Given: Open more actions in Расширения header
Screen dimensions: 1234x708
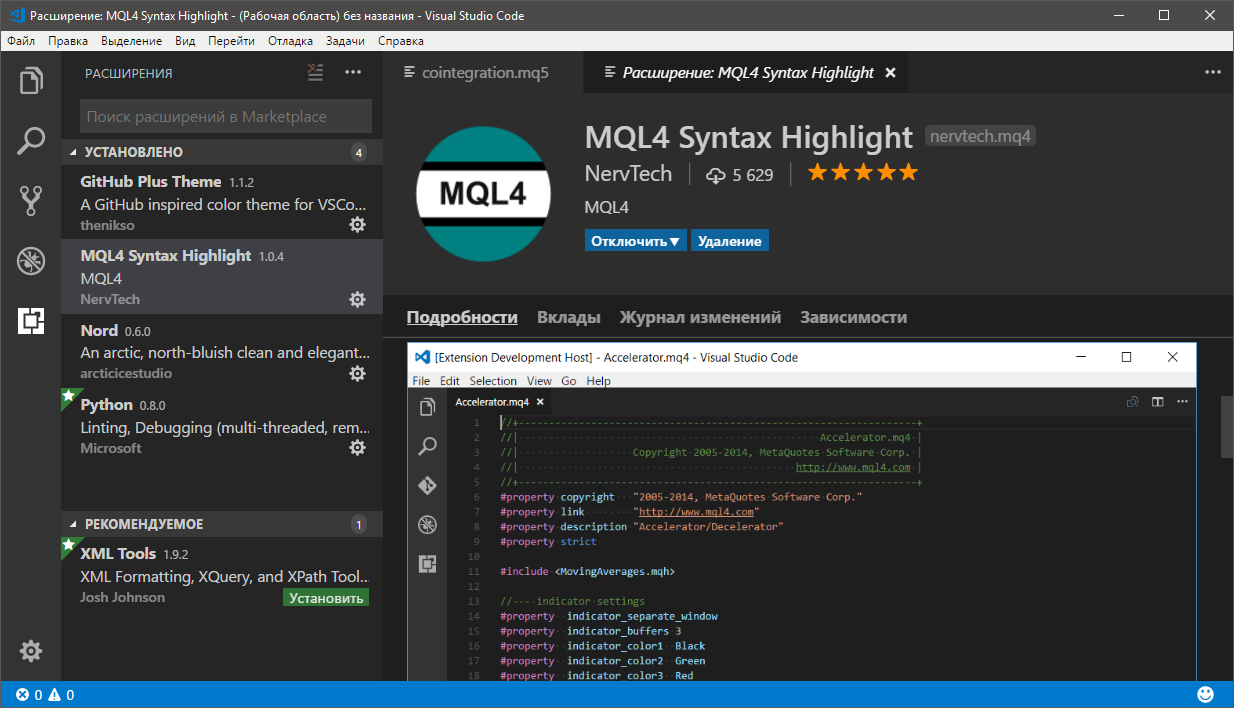Looking at the screenshot, I should pyautogui.click(x=353, y=73).
